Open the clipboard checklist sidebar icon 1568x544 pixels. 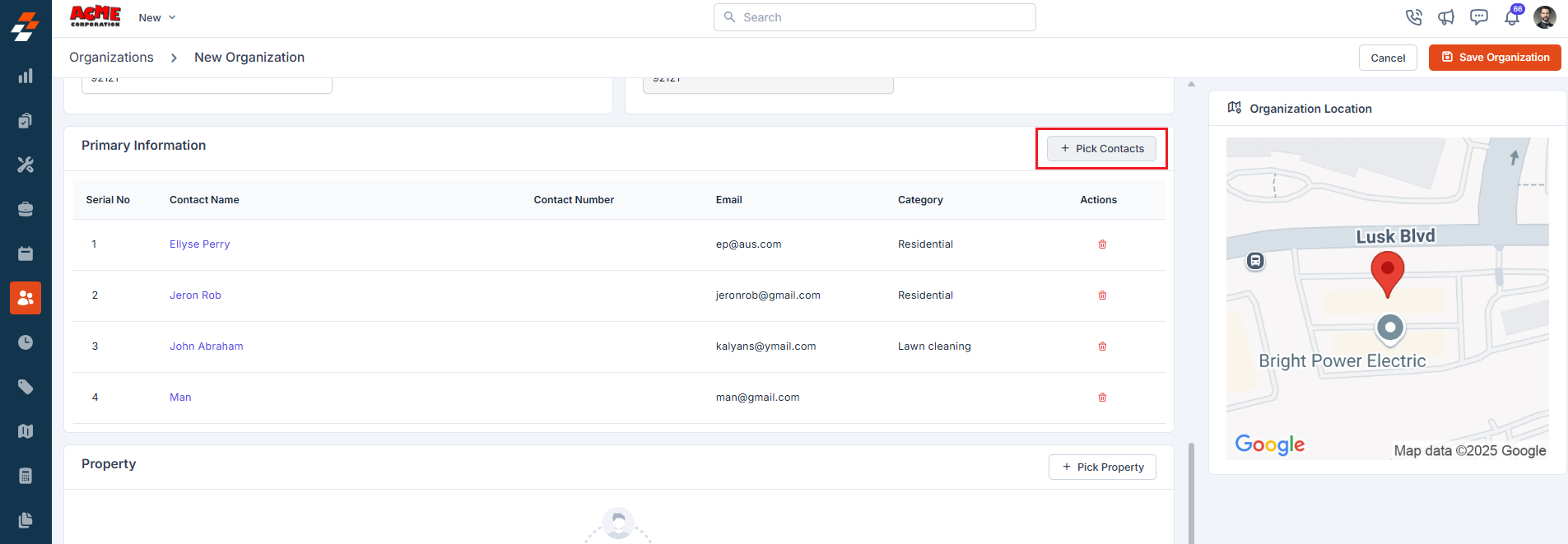point(26,120)
